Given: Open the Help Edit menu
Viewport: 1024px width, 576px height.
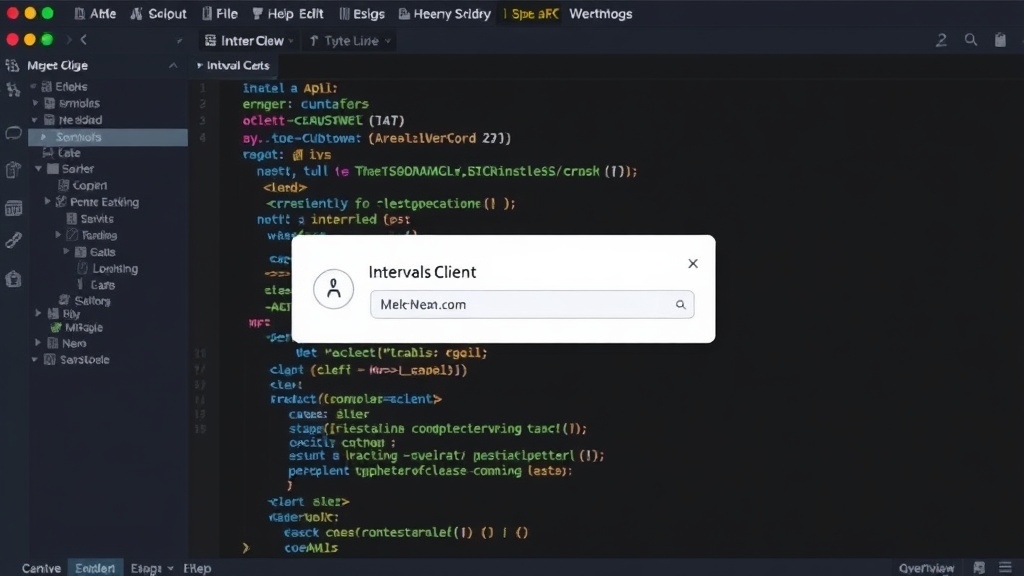Looking at the screenshot, I should (x=287, y=14).
